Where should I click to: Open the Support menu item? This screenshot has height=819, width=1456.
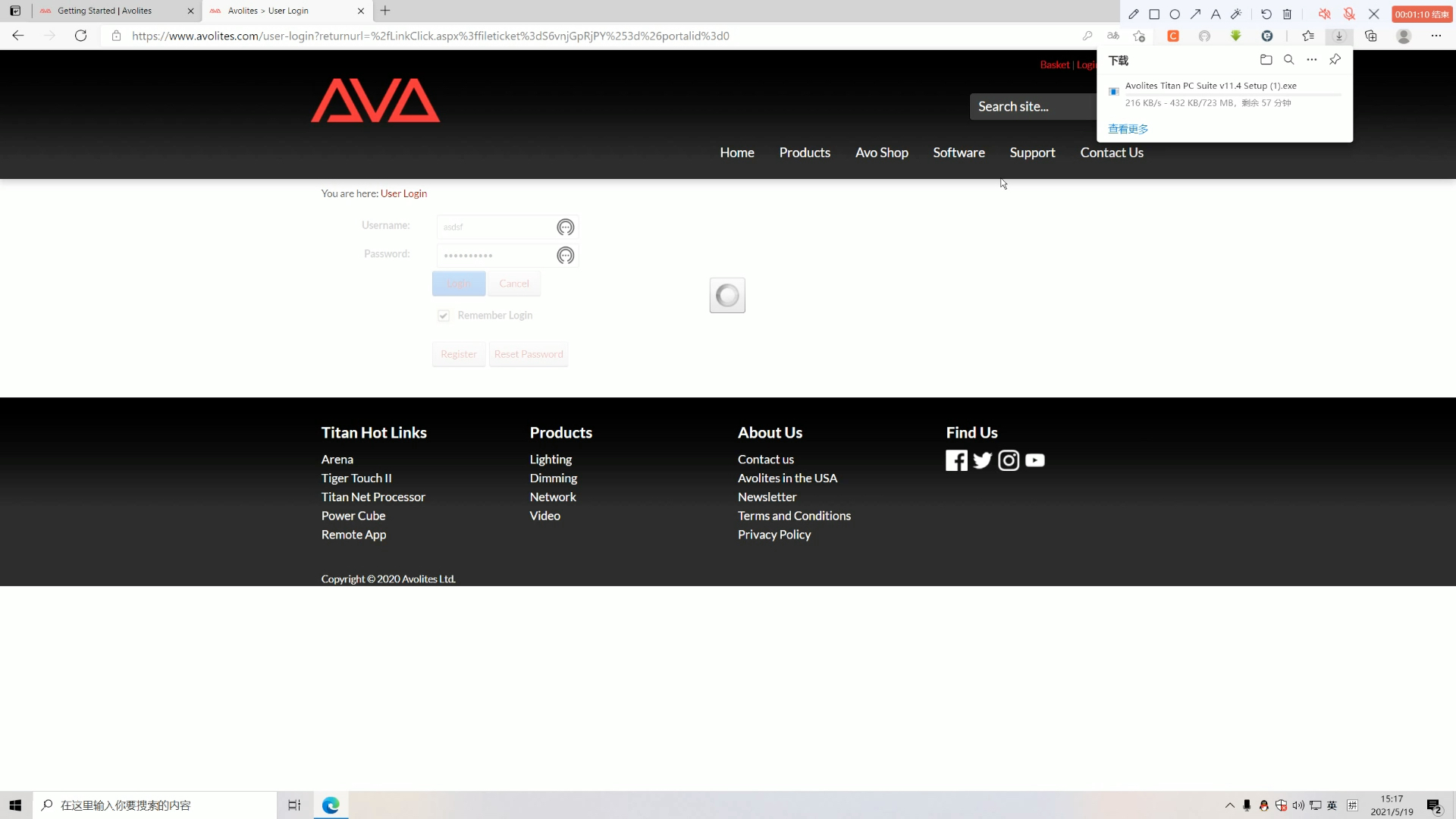[1032, 152]
